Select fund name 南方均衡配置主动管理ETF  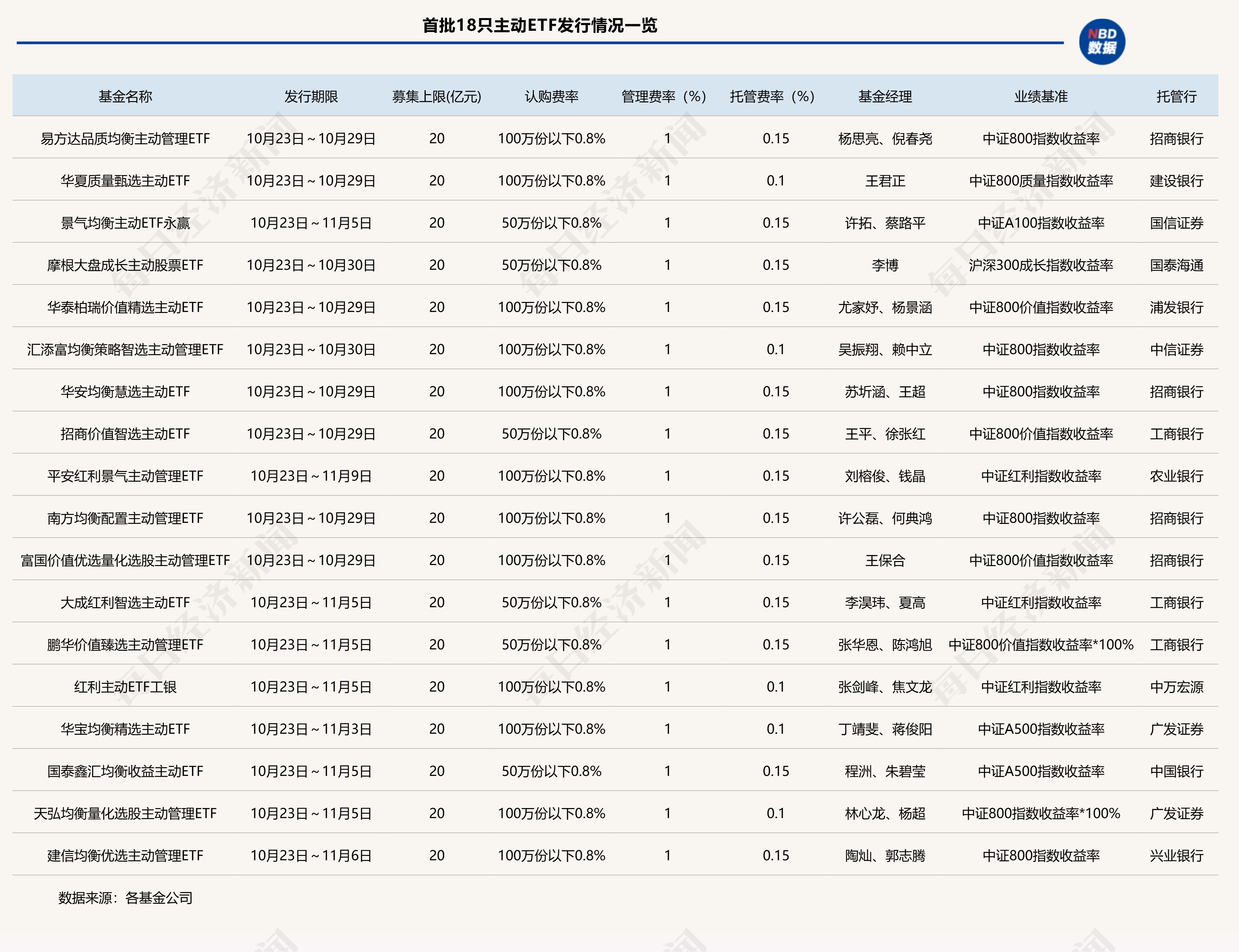pyautogui.click(x=125, y=518)
